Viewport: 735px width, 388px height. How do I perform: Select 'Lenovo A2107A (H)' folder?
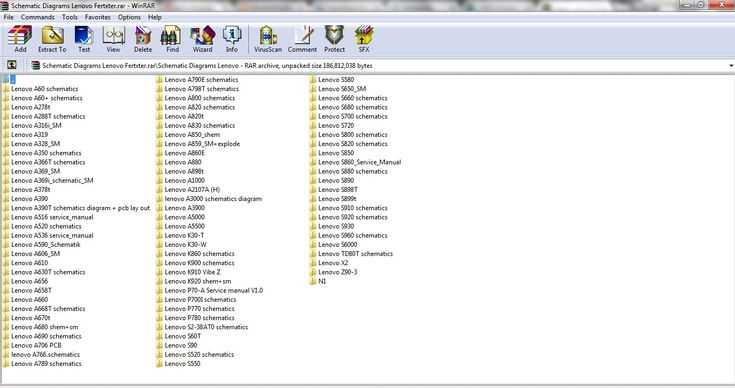coord(188,189)
